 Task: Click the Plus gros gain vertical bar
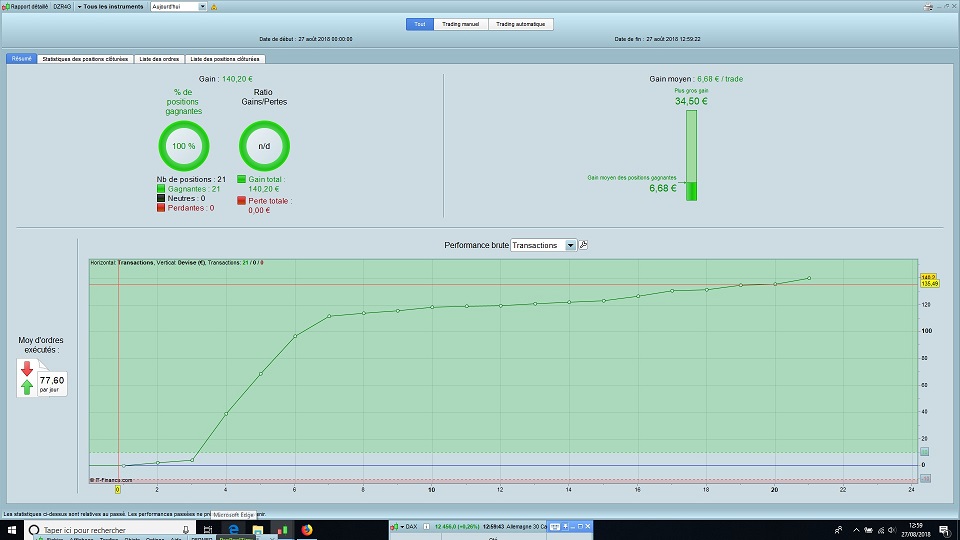click(691, 155)
